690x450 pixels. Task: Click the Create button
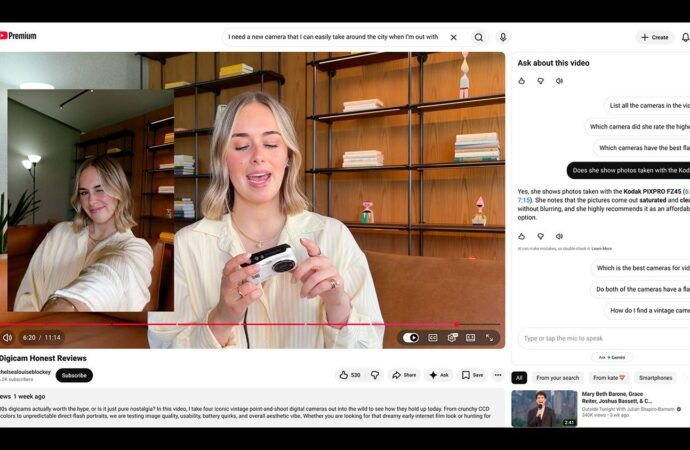654,37
